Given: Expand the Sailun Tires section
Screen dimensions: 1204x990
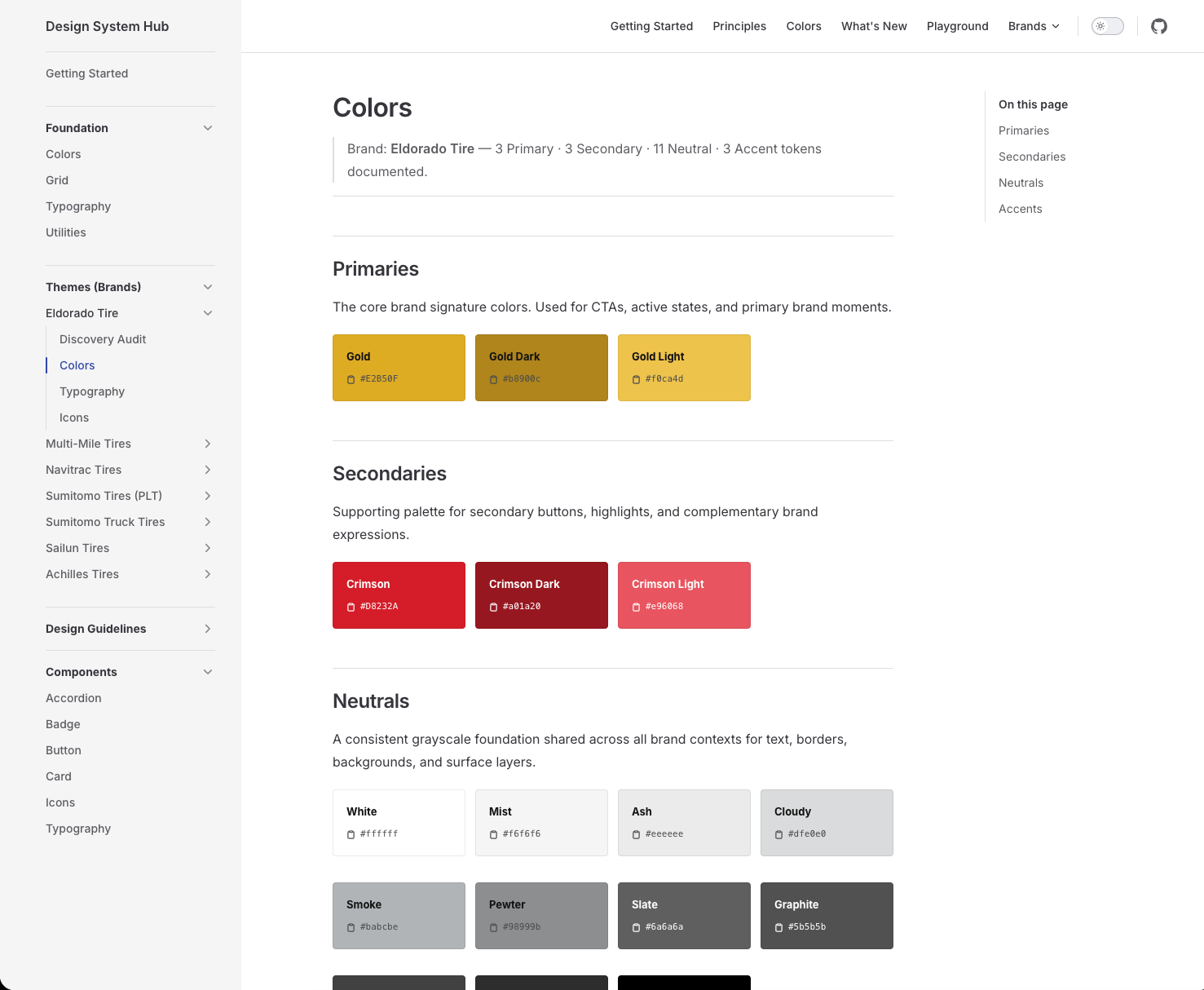Looking at the screenshot, I should (208, 548).
